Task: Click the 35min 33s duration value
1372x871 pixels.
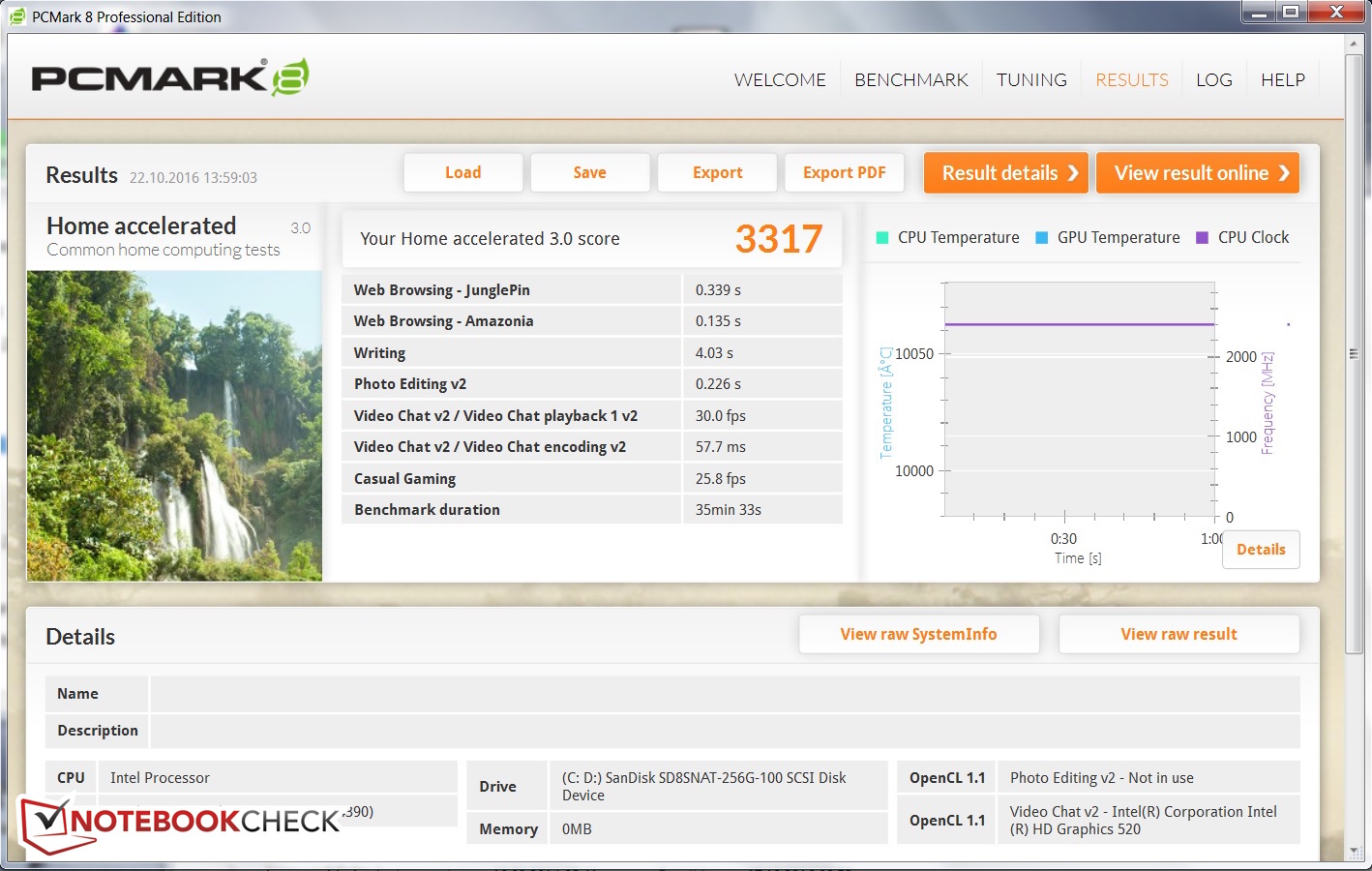Action: [x=729, y=510]
